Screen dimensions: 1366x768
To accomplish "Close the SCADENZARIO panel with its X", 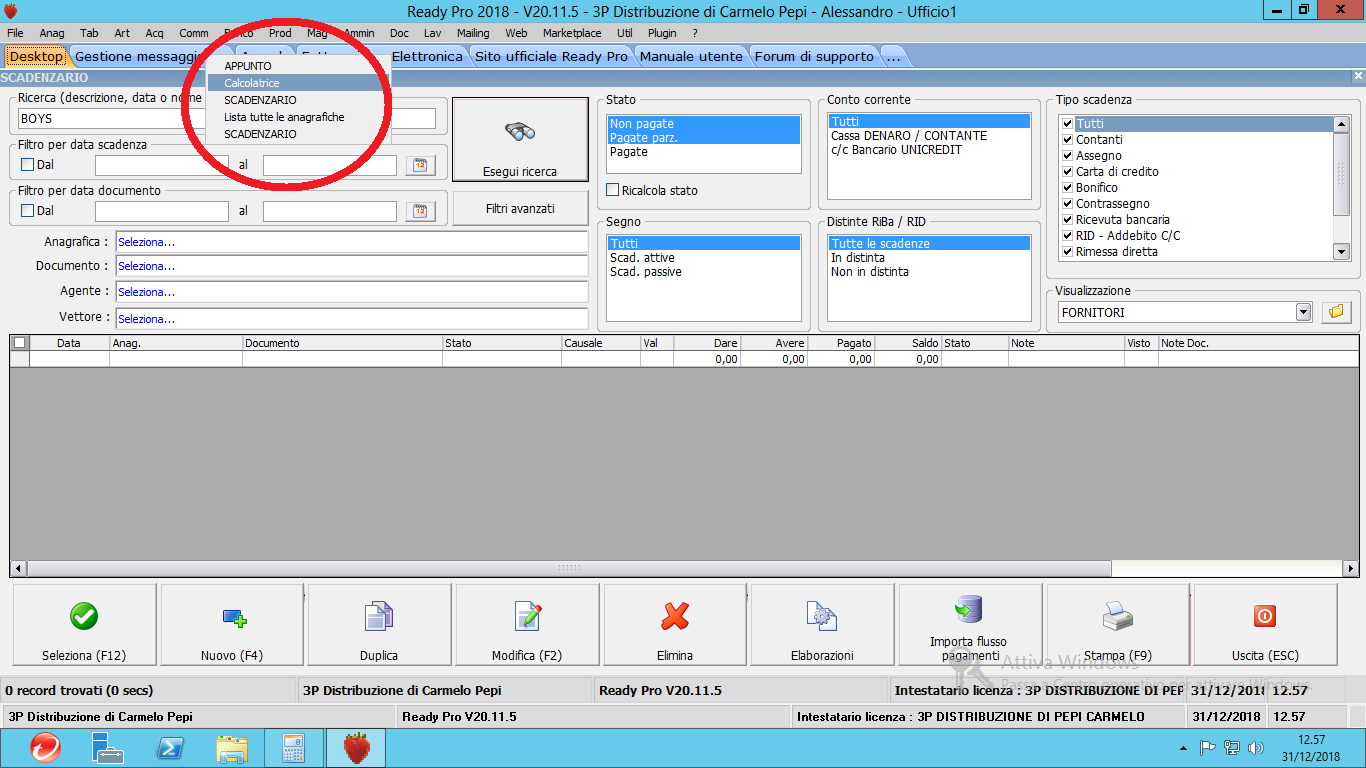I will coord(1358,77).
